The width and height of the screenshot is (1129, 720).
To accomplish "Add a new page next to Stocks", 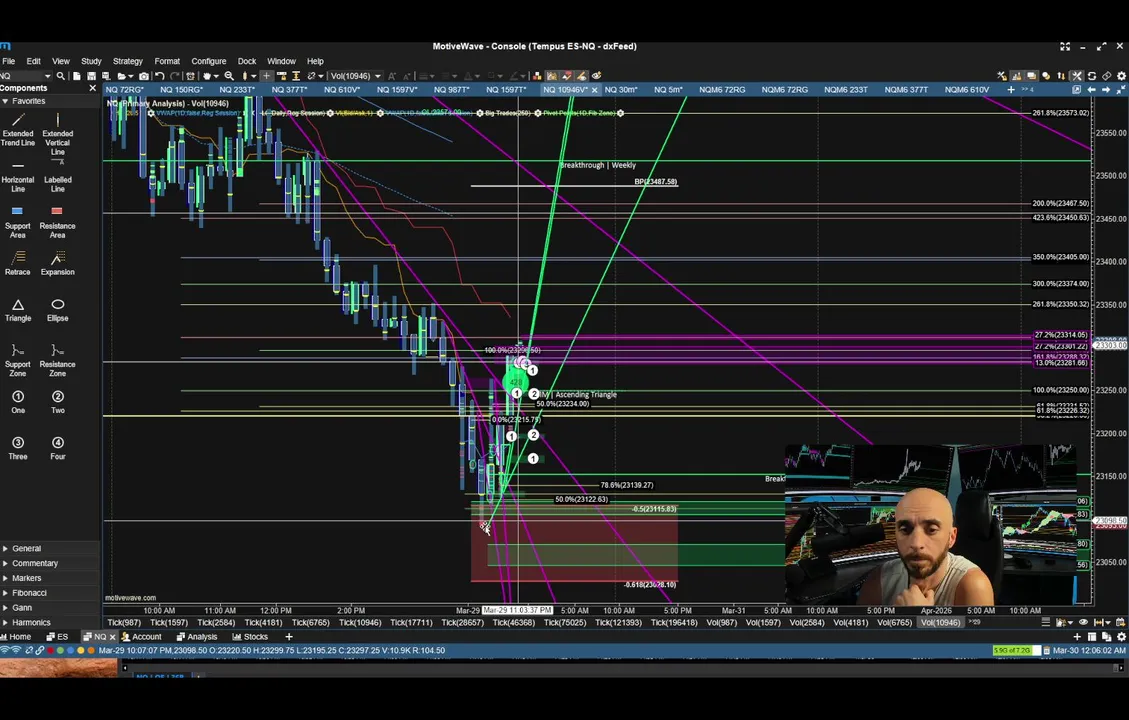I will [x=289, y=636].
